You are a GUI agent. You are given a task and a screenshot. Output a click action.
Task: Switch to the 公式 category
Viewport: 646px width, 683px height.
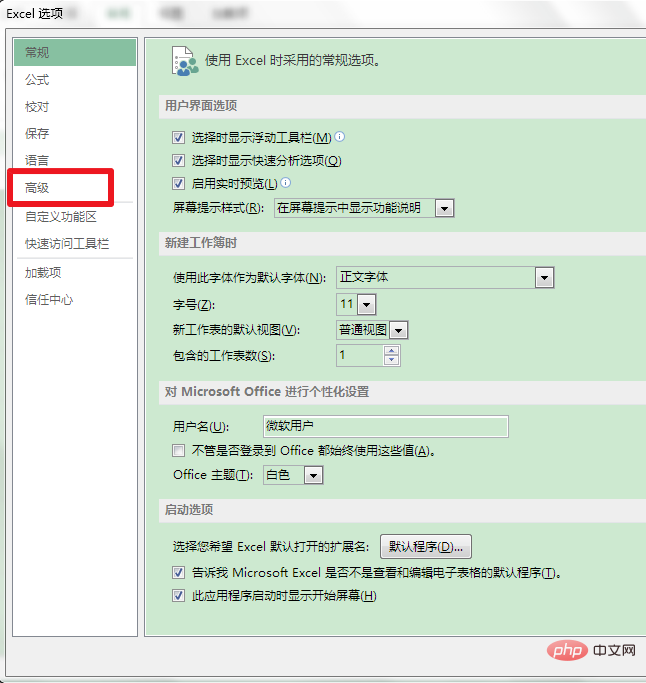75,80
